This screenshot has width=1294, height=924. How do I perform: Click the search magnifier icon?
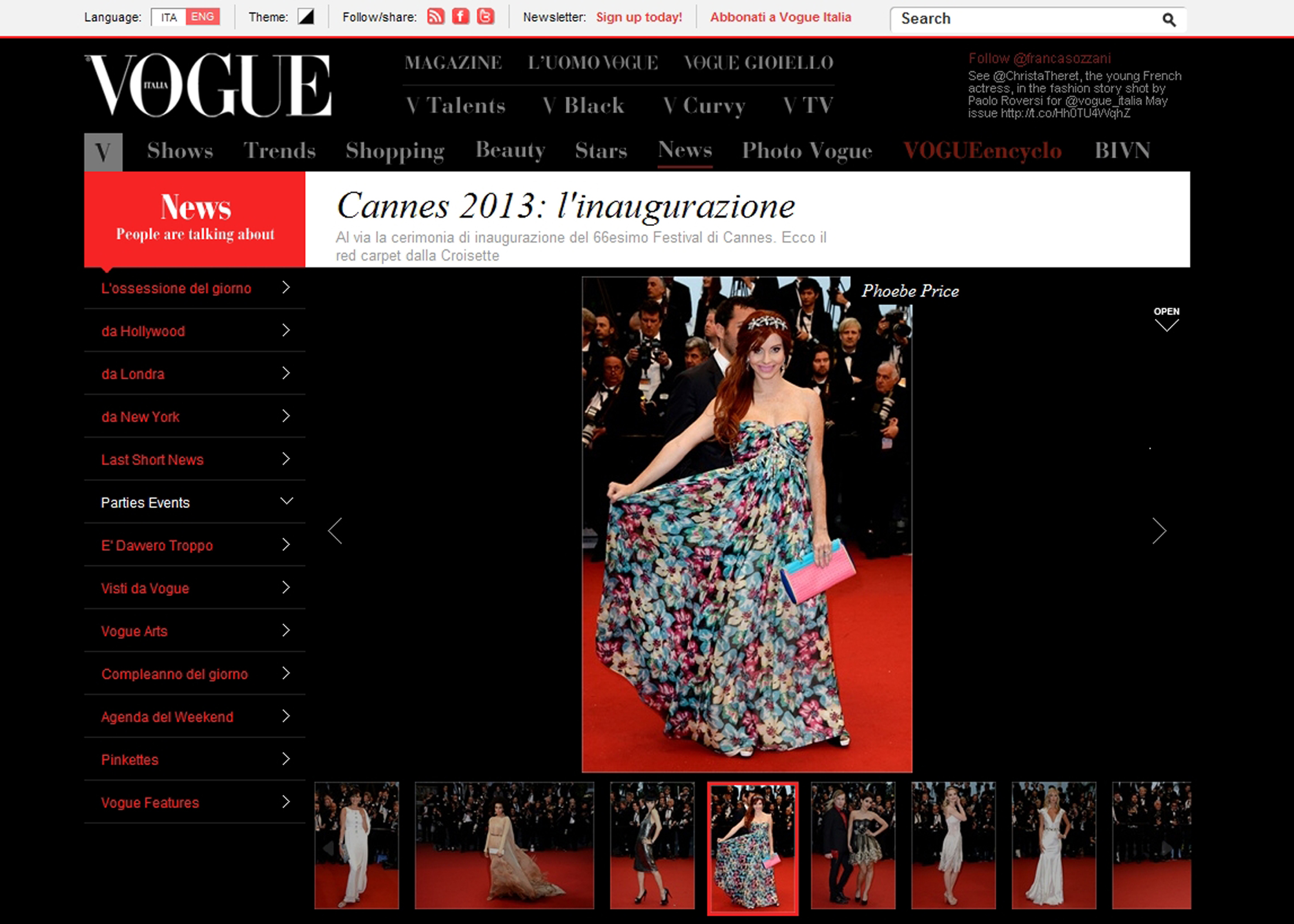point(1168,19)
